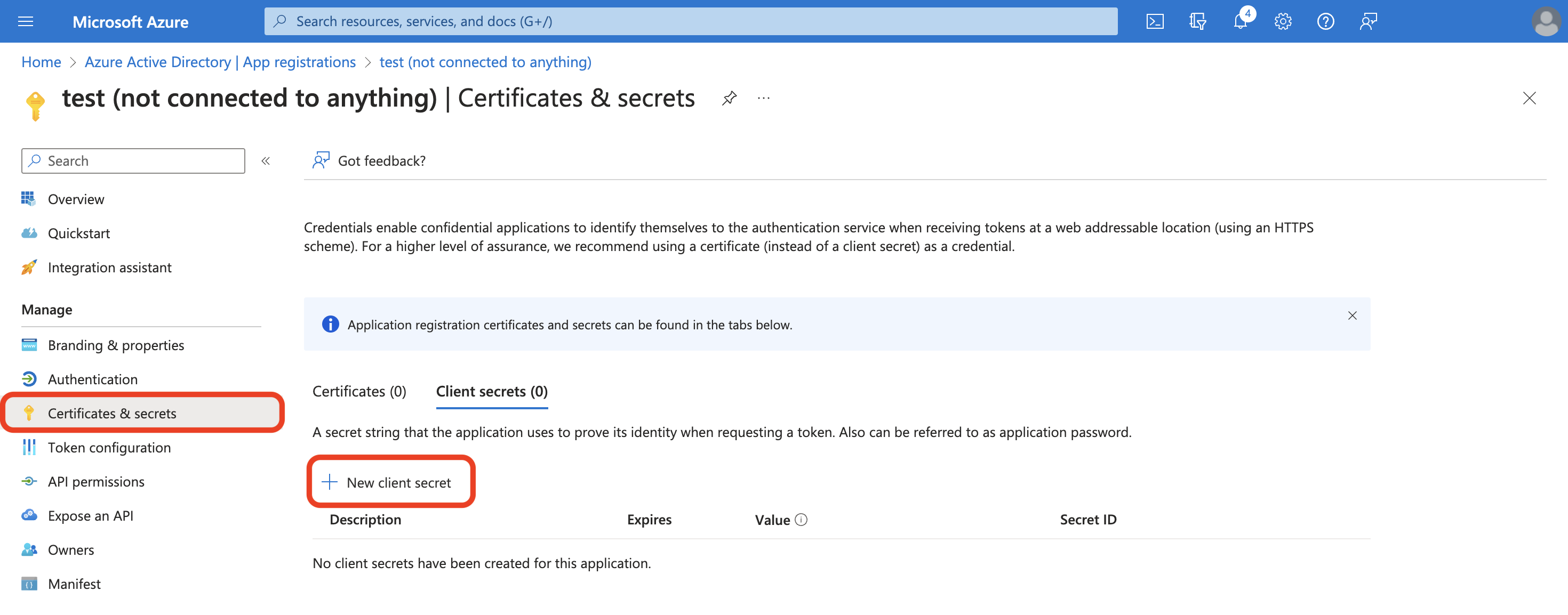The image size is (1568, 615).
Task: Collapse the left sidebar menu
Action: click(266, 160)
